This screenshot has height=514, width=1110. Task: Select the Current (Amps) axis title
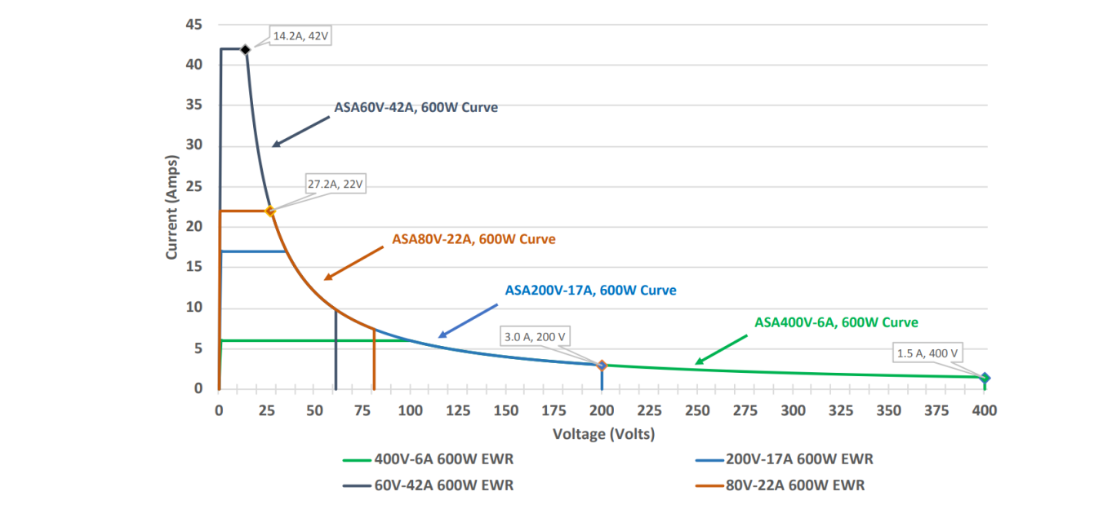pyautogui.click(x=171, y=207)
